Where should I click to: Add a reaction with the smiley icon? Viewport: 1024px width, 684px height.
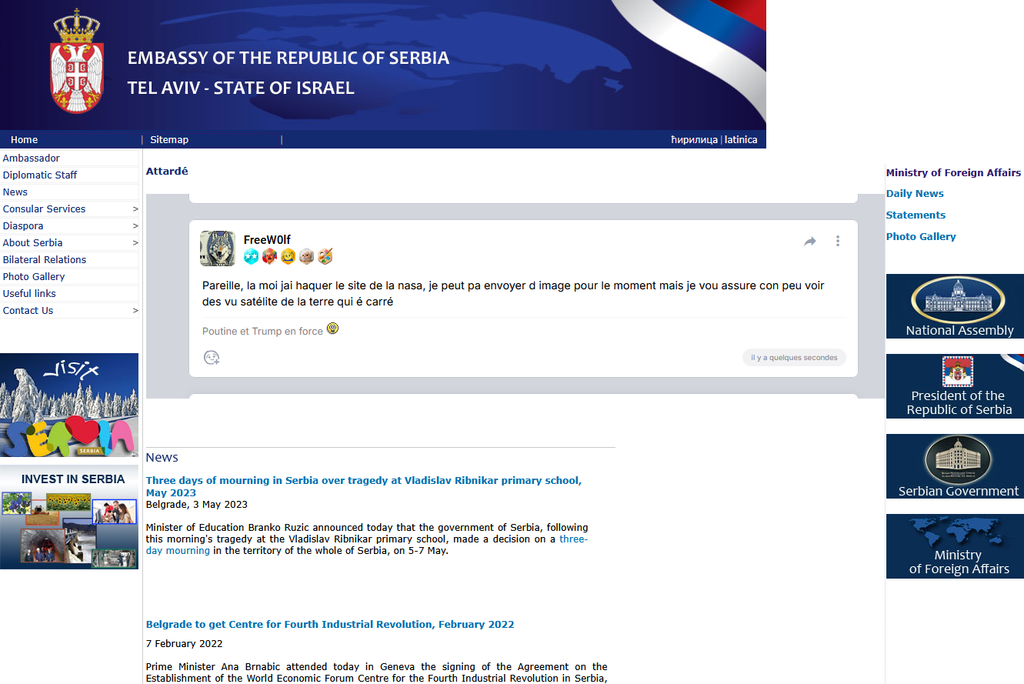click(x=212, y=357)
